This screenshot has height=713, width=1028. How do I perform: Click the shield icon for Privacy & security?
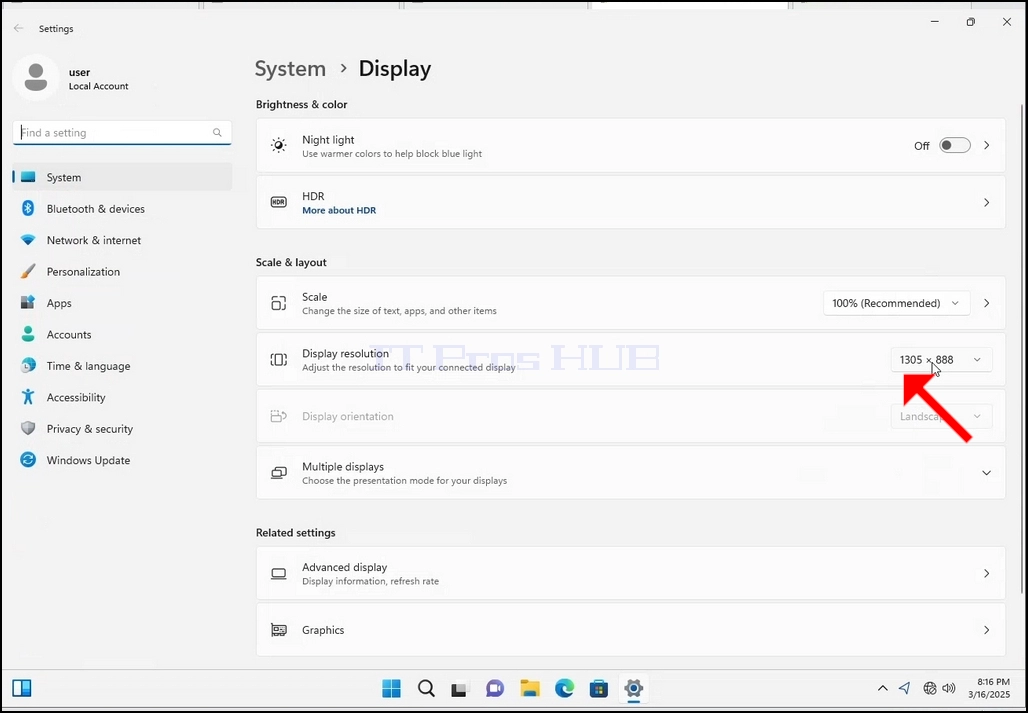(28, 429)
